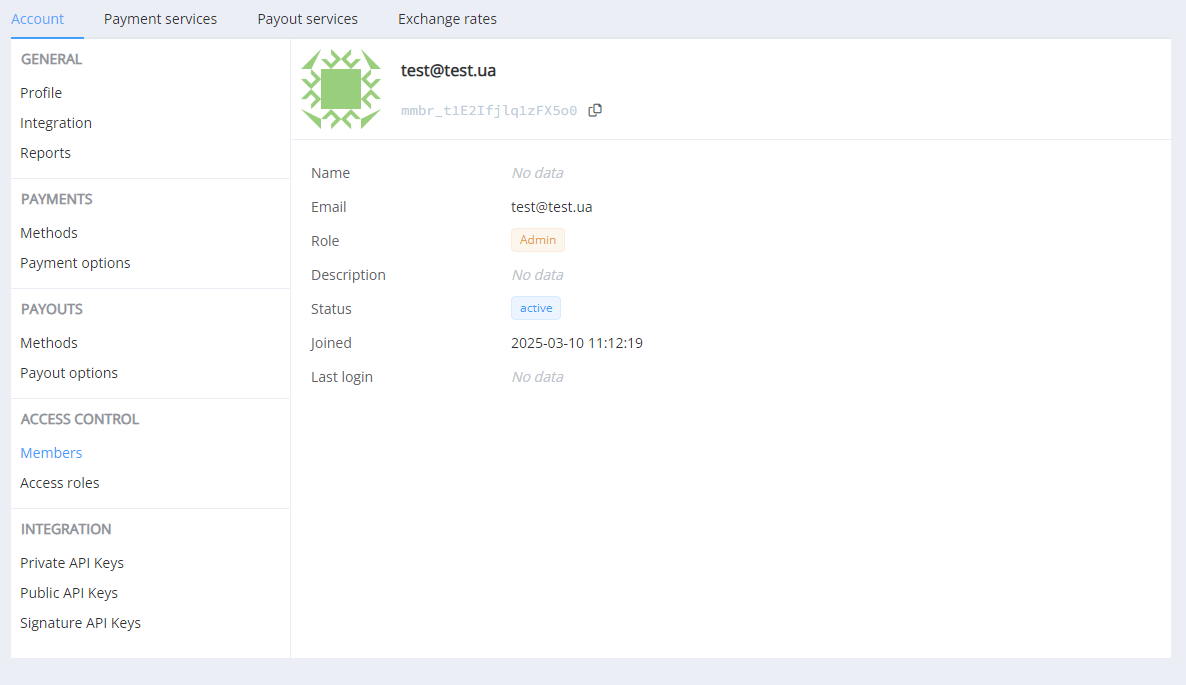Open the Access roles page
The height and width of the screenshot is (685, 1186).
60,483
